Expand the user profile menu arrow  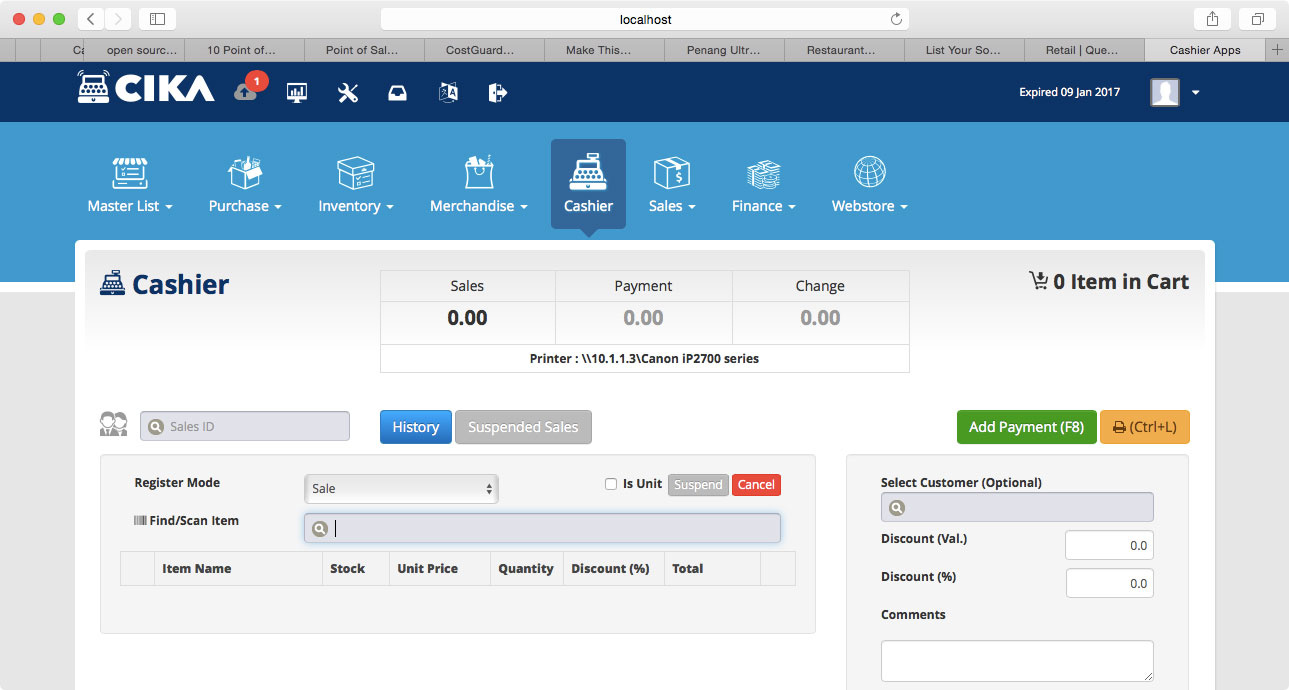1195,93
